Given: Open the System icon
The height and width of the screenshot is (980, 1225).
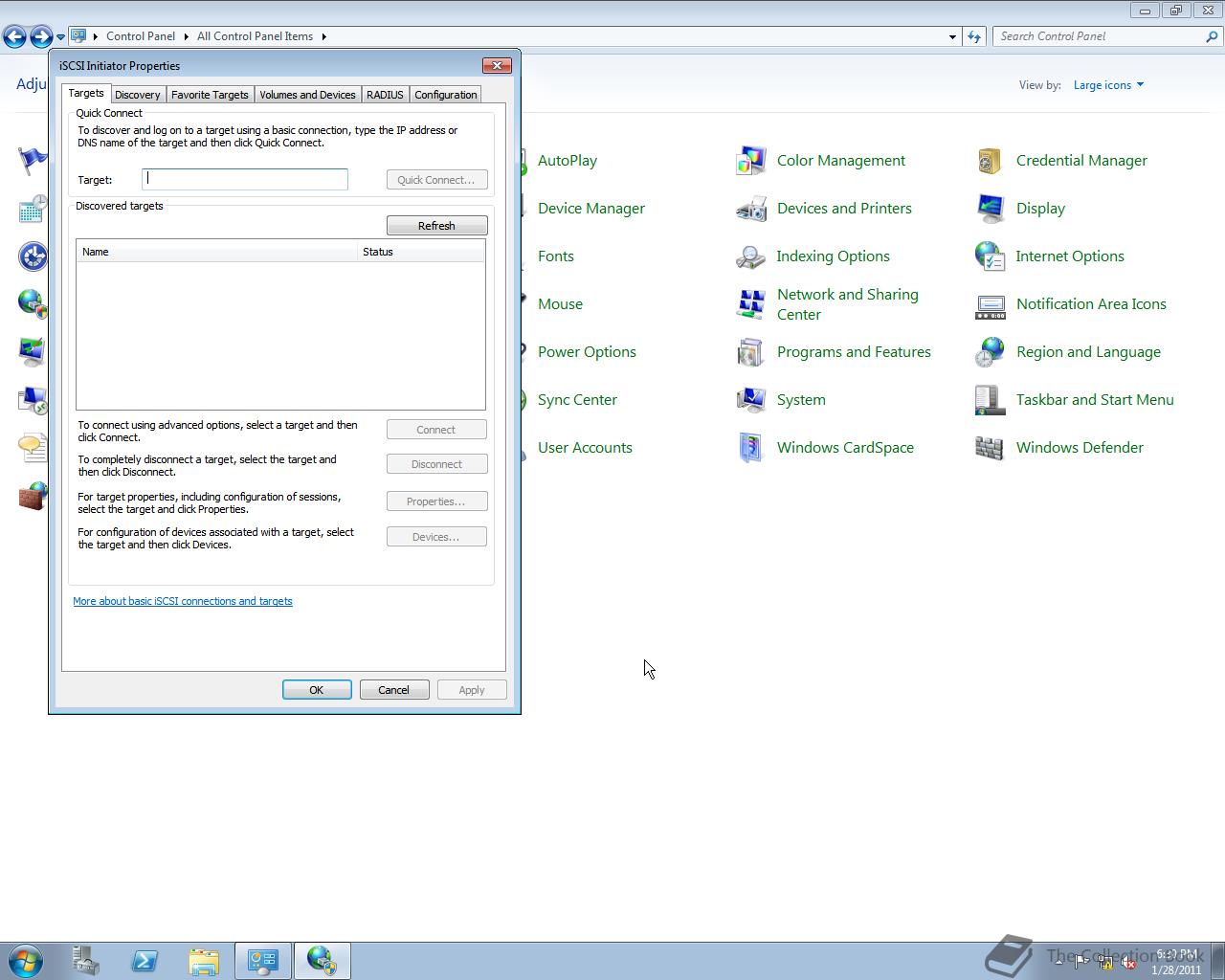Looking at the screenshot, I should [x=751, y=400].
